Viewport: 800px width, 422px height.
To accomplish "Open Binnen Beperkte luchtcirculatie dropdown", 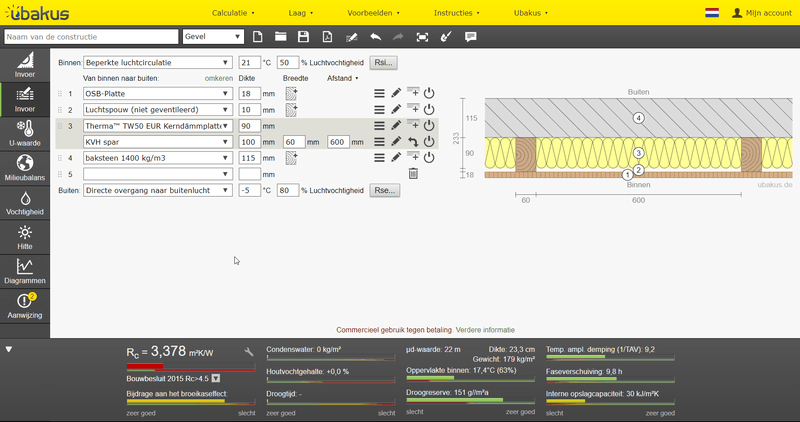I will coord(158,63).
